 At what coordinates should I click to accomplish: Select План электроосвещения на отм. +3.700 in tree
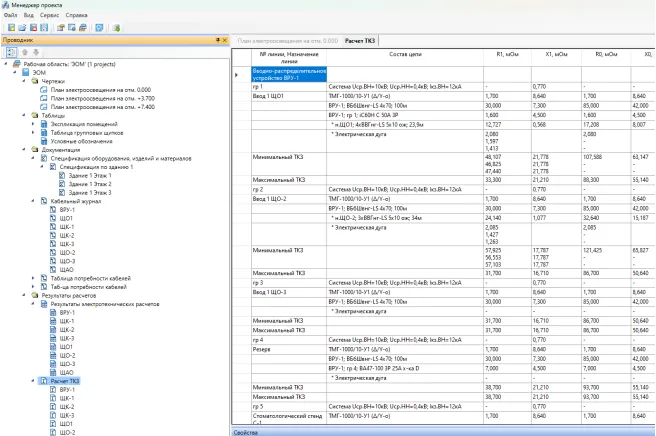click(102, 98)
